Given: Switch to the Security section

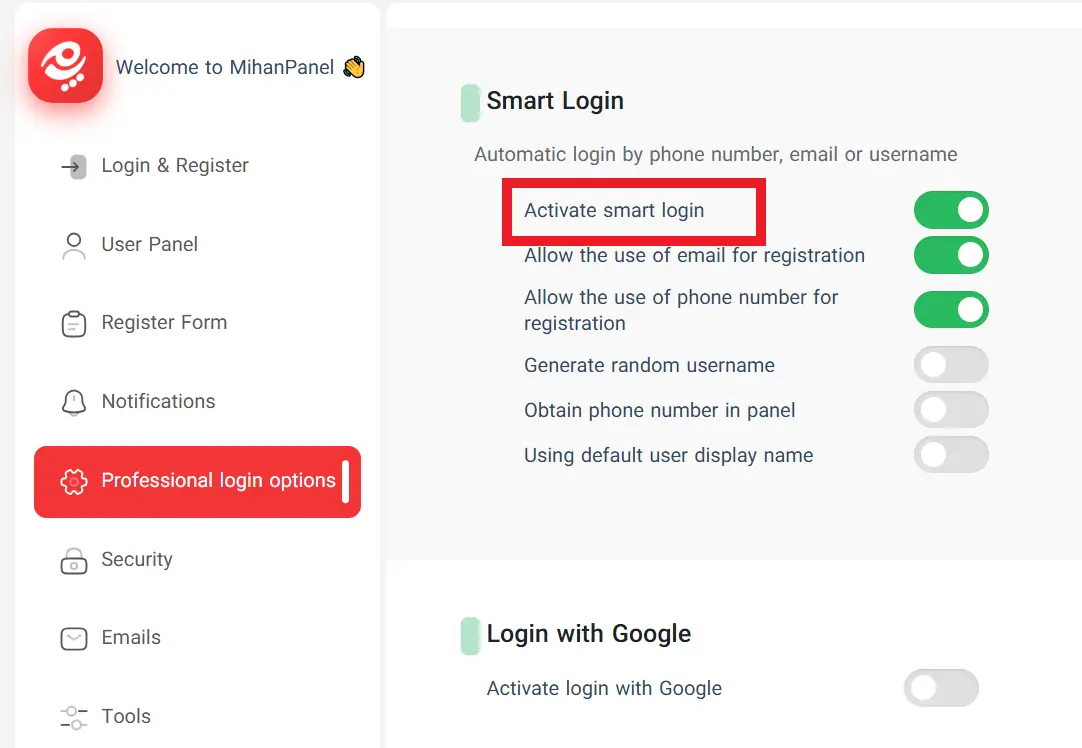Looking at the screenshot, I should point(136,560).
